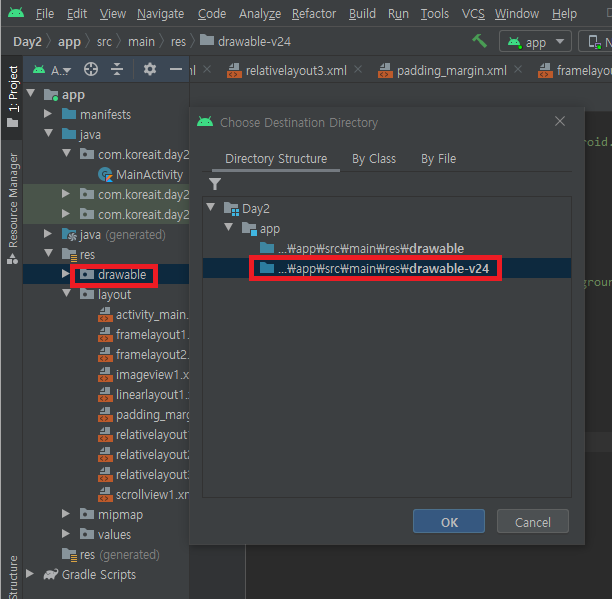Confirm destination with OK button
The height and width of the screenshot is (599, 612).
[449, 522]
